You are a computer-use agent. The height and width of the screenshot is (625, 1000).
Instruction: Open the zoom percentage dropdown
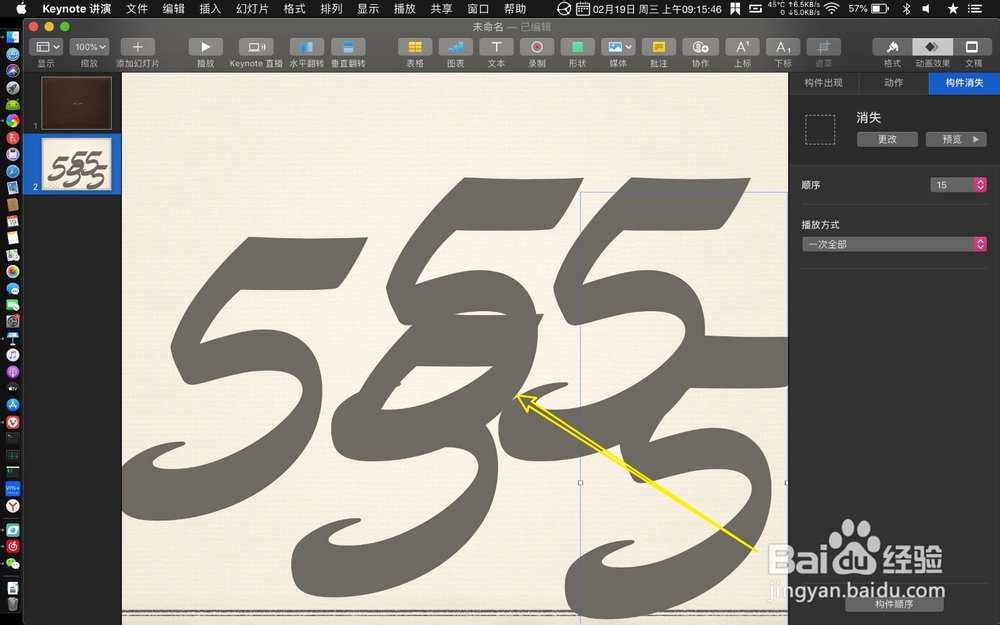[89, 46]
